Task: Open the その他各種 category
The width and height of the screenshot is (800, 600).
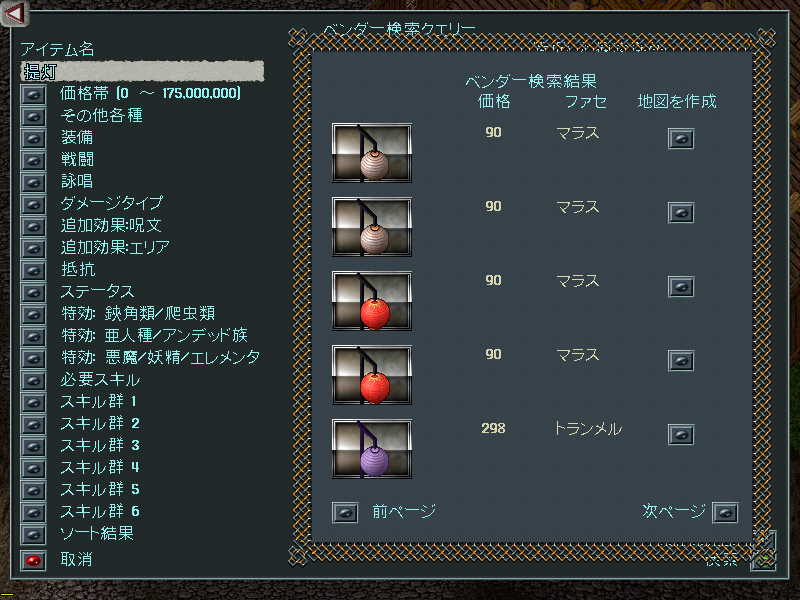Action: tap(33, 116)
